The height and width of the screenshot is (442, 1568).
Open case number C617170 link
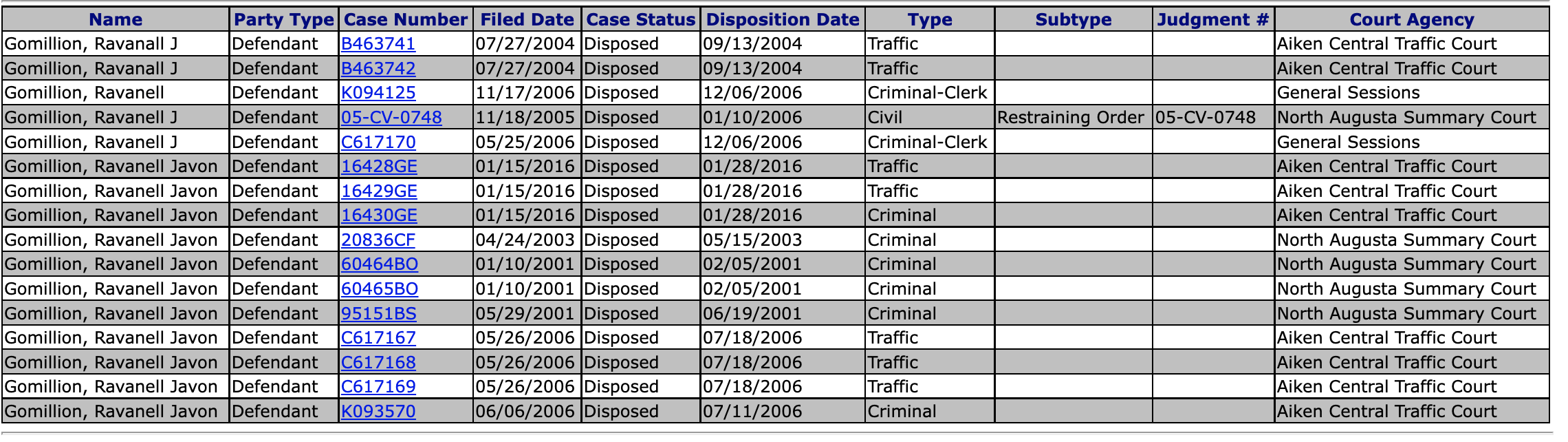[x=378, y=143]
